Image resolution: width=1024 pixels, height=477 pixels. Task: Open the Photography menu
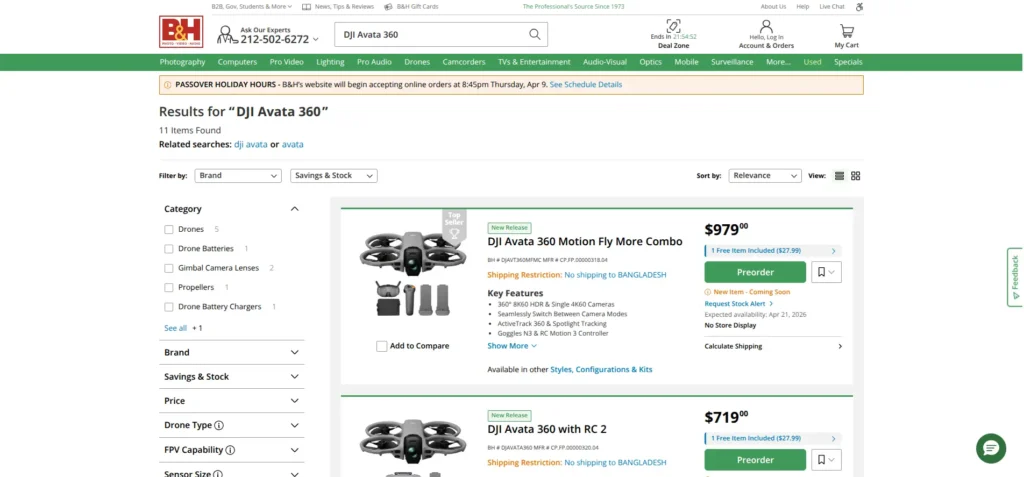182,62
